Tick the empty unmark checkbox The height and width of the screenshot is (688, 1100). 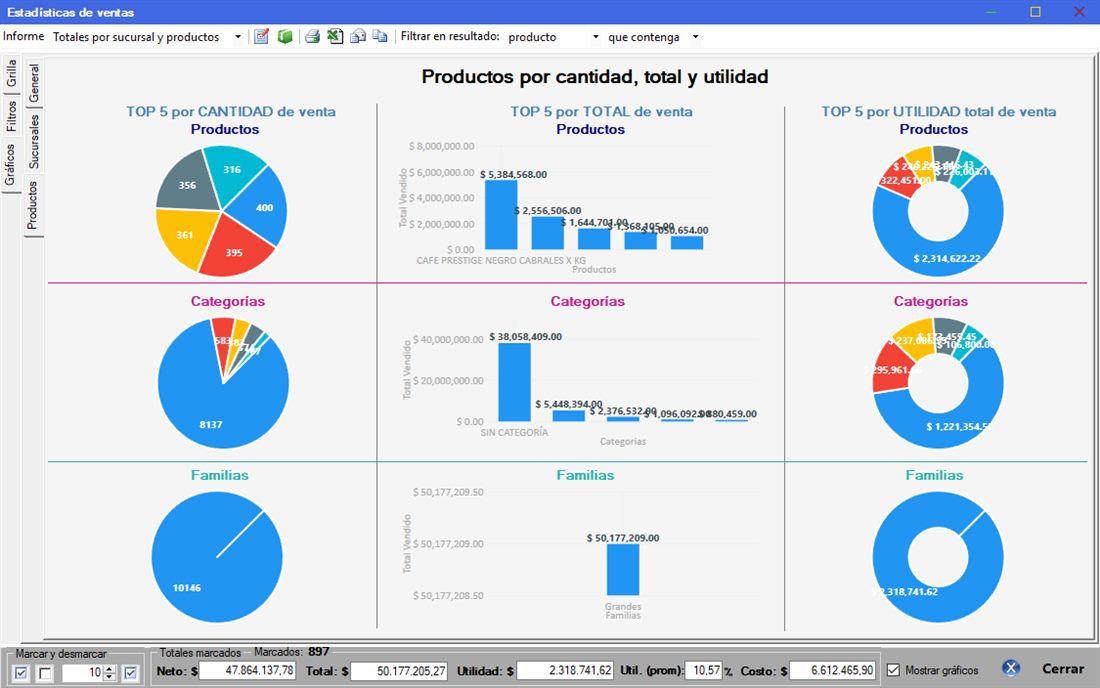(x=45, y=673)
